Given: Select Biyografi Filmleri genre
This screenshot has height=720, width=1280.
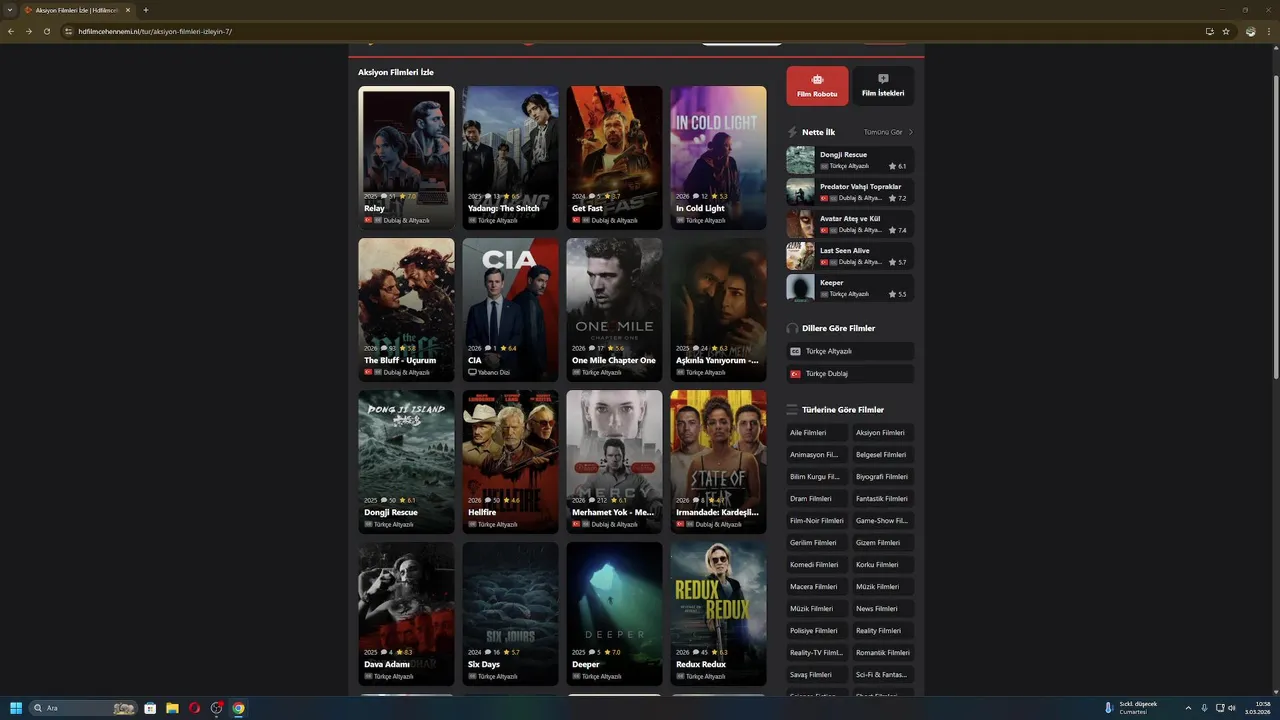Looking at the screenshot, I should [883, 477].
